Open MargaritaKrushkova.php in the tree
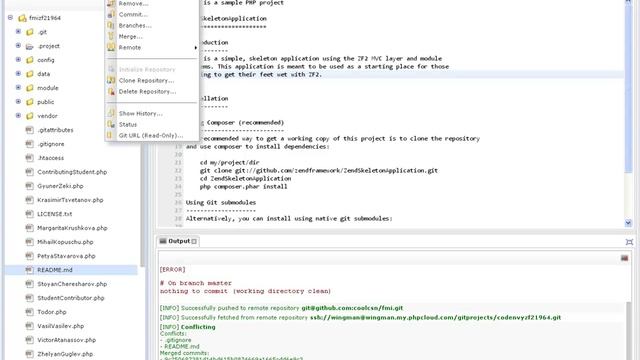Image resolution: width=640 pixels, height=360 pixels. coord(72,228)
